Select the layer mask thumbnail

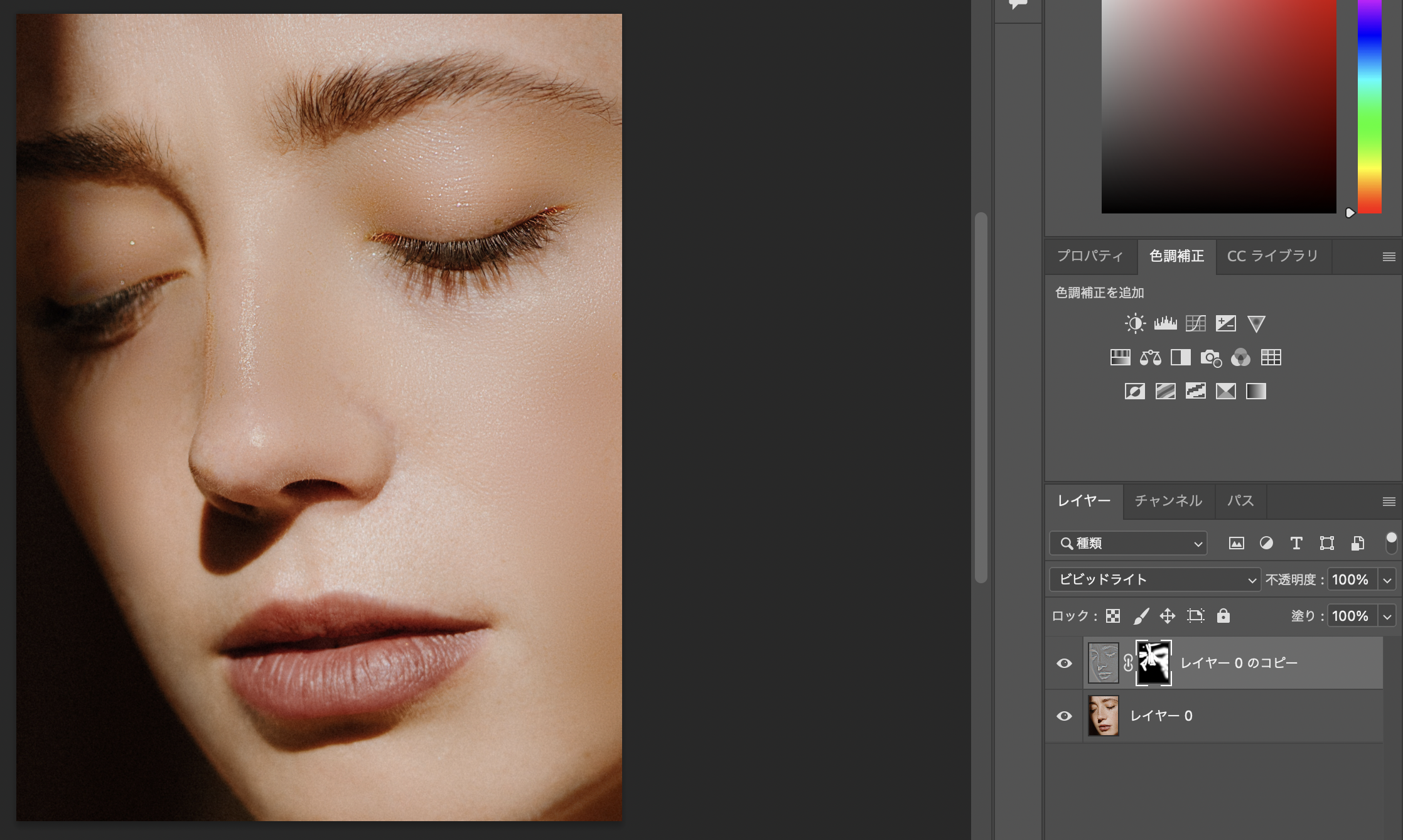click(x=1154, y=663)
